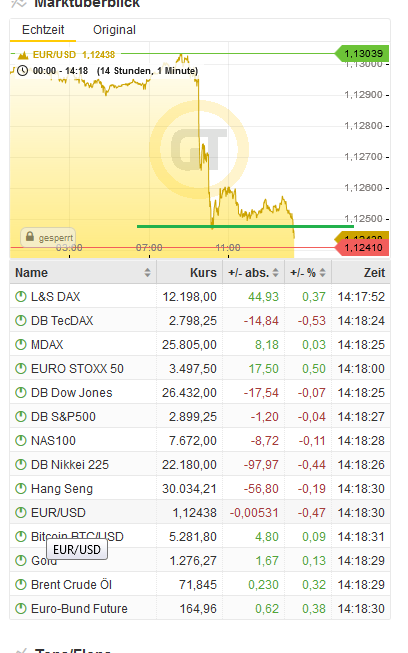Sort by +/- abs. column arrows

point(275,273)
